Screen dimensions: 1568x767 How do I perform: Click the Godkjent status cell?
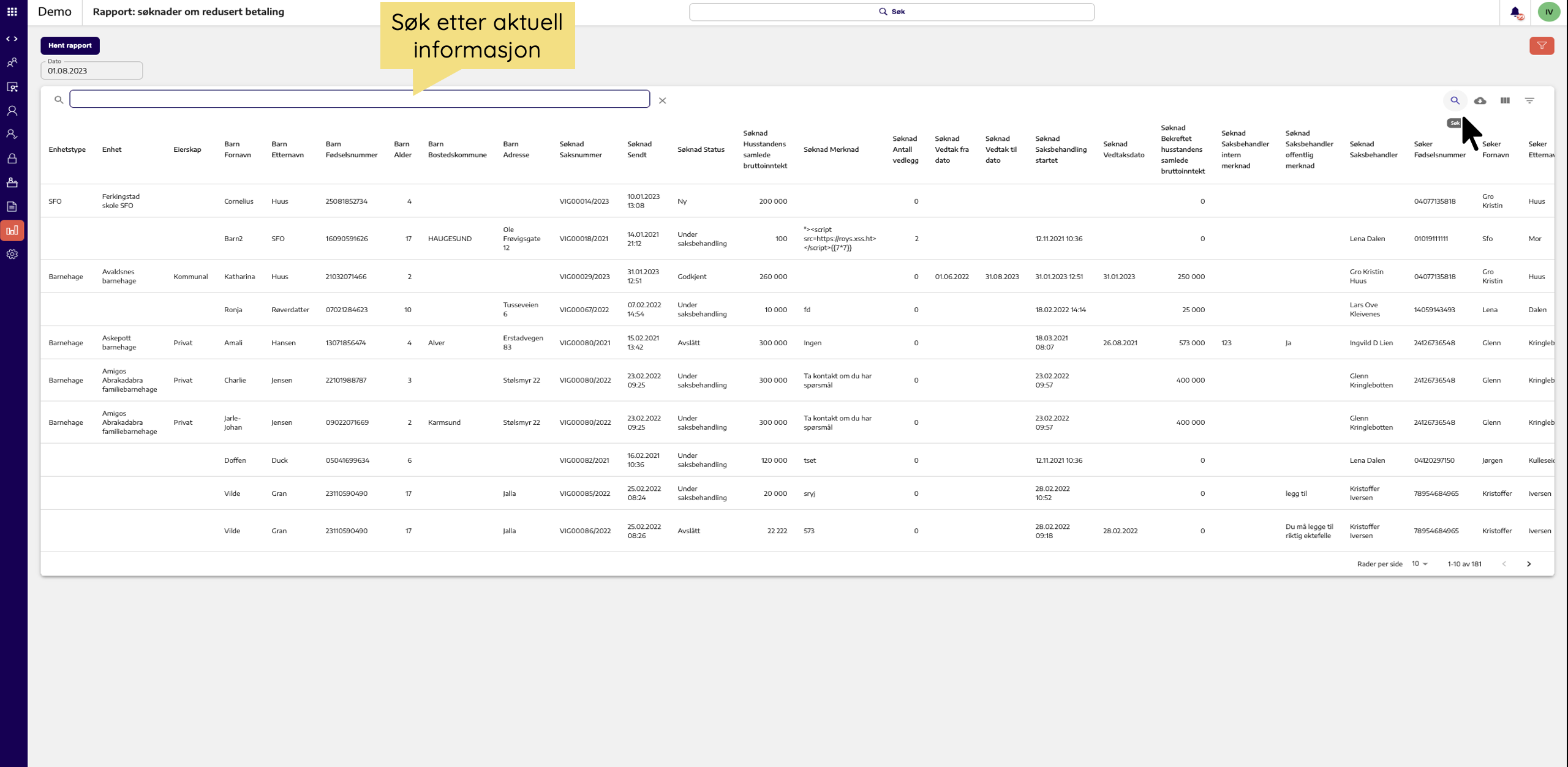[x=692, y=277]
